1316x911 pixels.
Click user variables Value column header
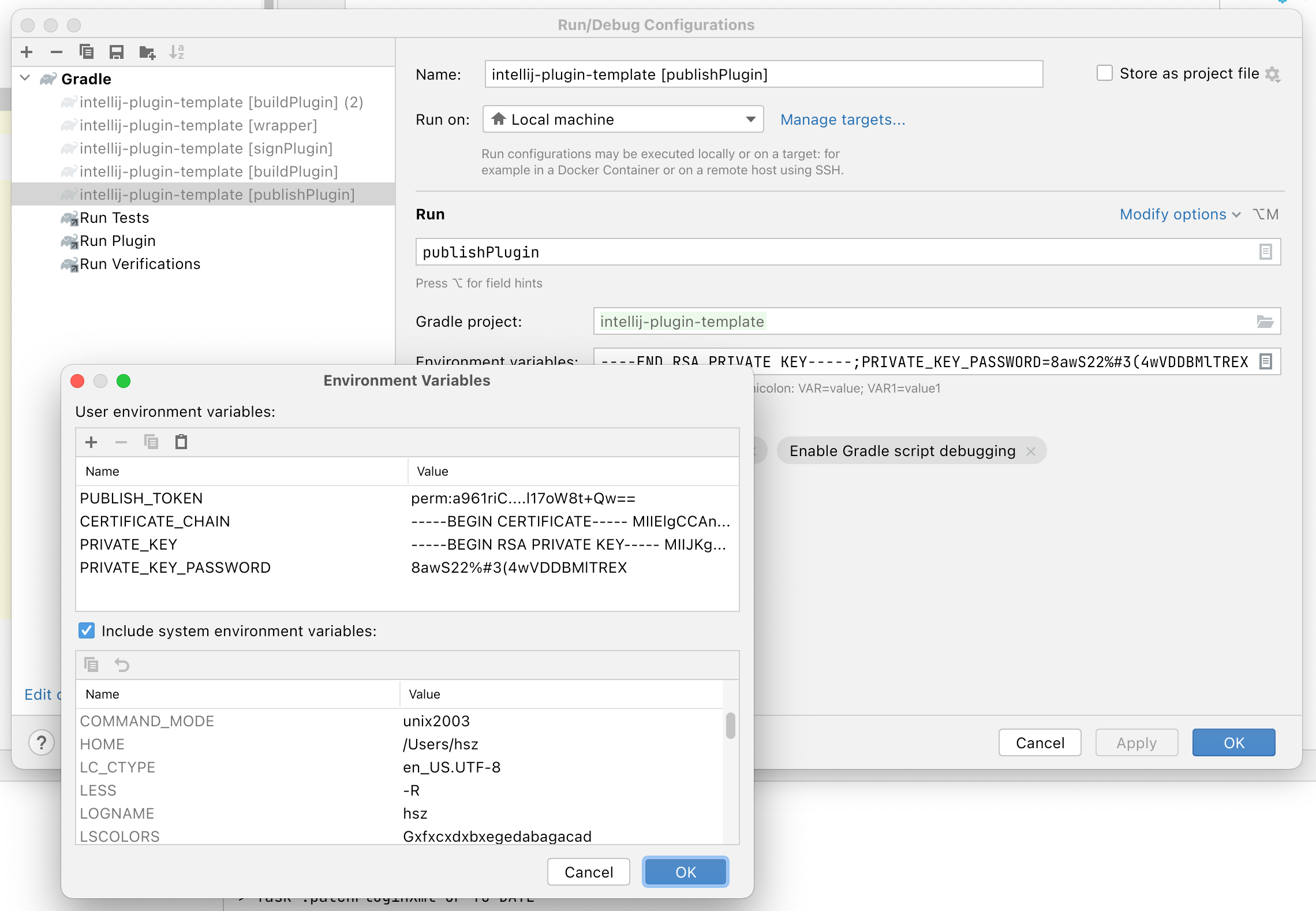(574, 472)
